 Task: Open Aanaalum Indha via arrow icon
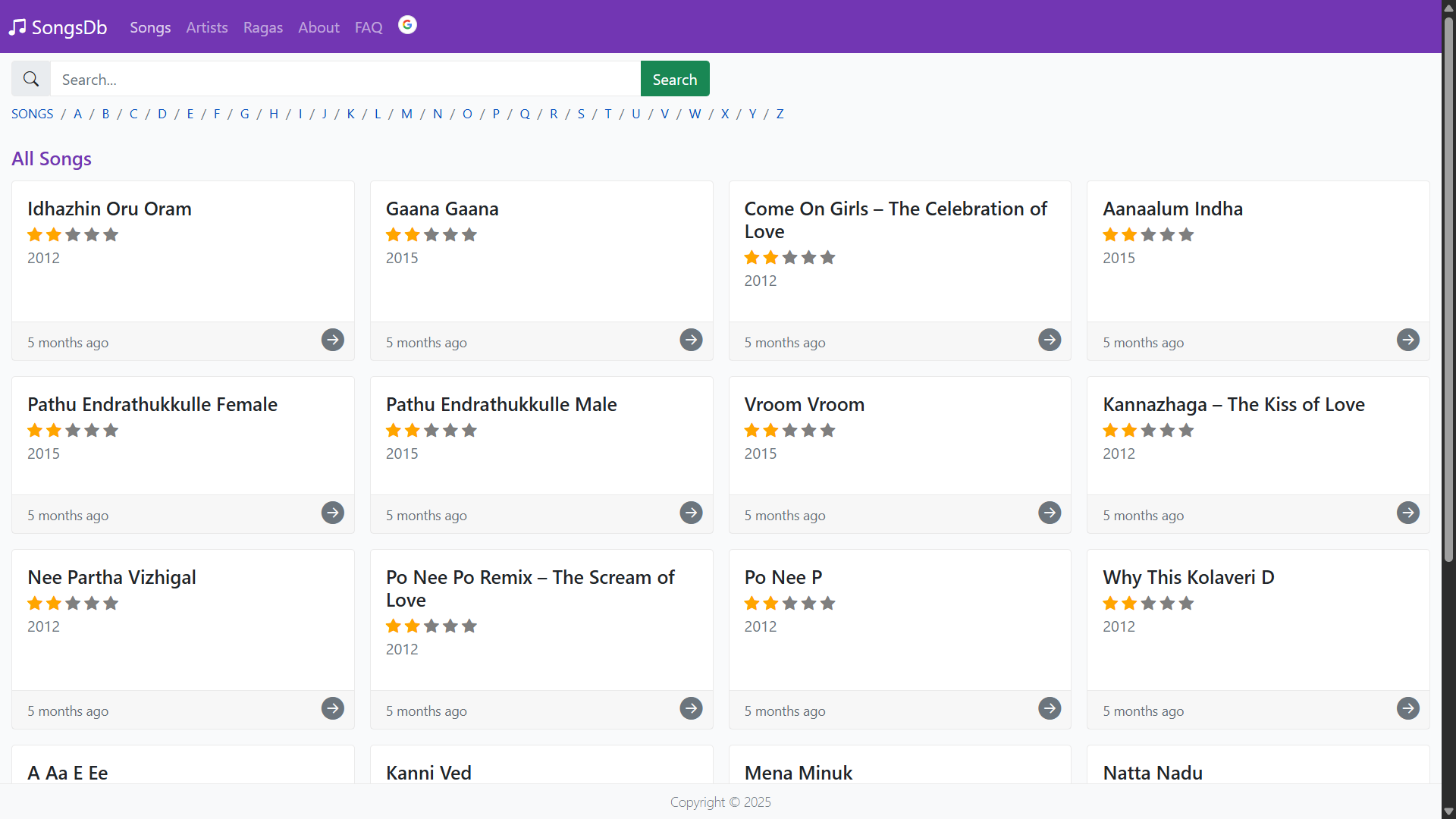coord(1408,340)
